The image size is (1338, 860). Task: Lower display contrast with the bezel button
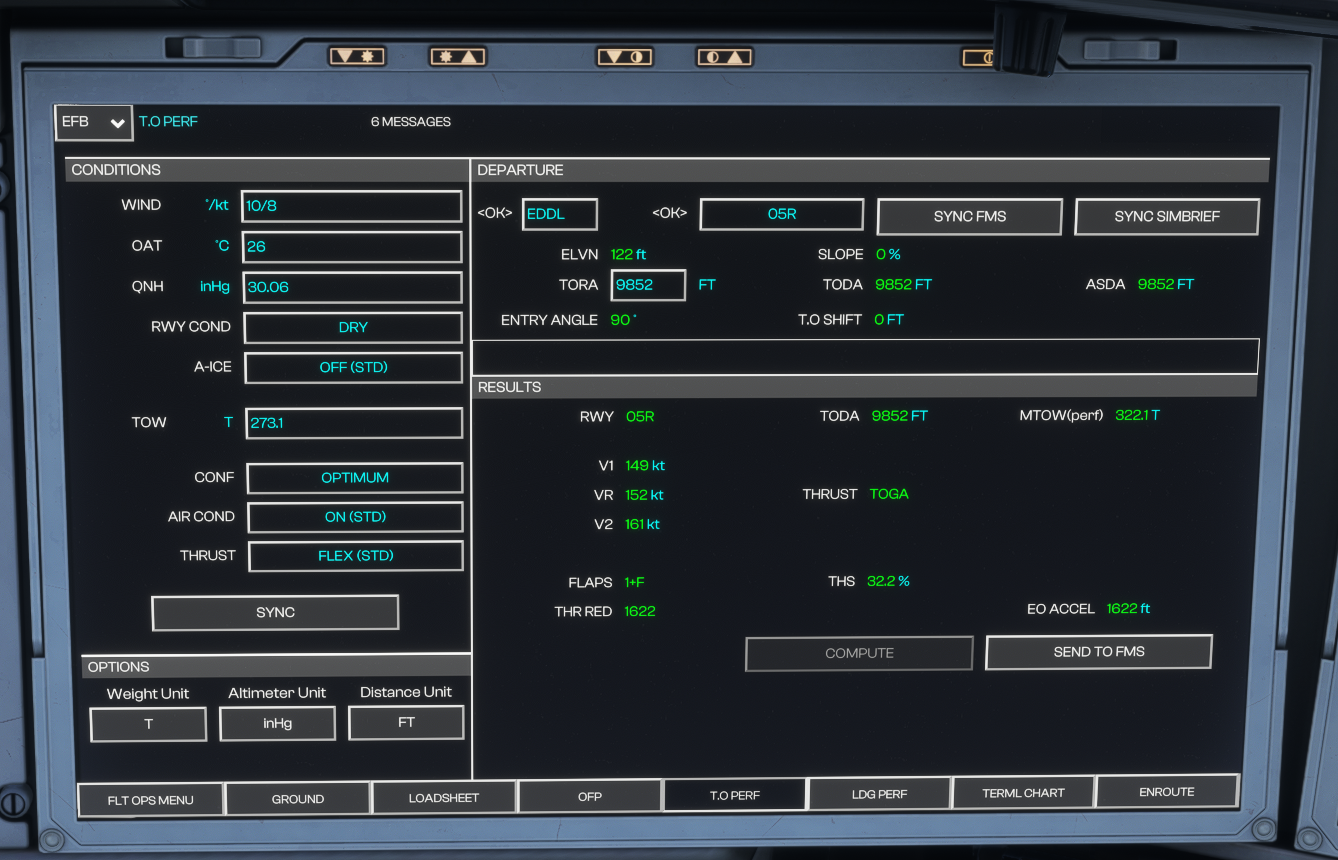pyautogui.click(x=625, y=57)
